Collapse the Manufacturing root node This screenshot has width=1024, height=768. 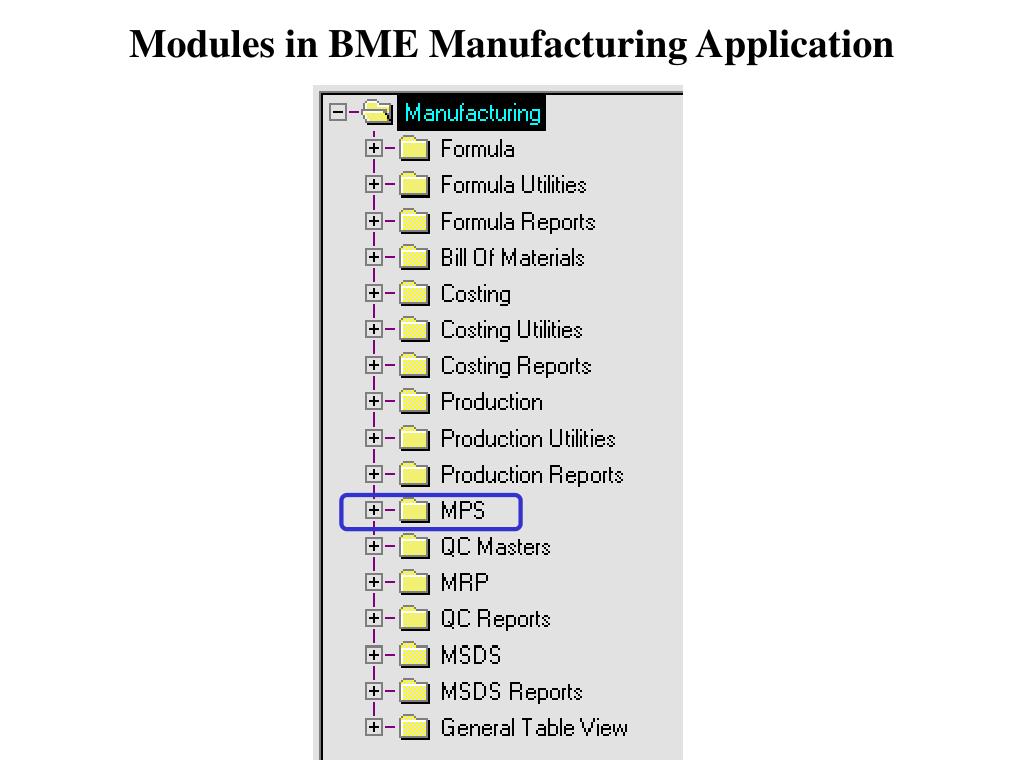click(338, 112)
